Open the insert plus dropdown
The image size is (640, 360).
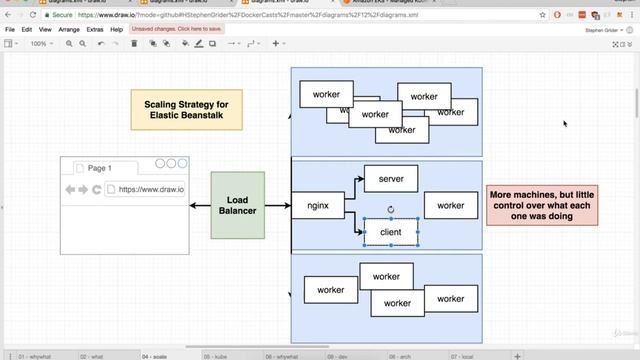click(x=278, y=43)
